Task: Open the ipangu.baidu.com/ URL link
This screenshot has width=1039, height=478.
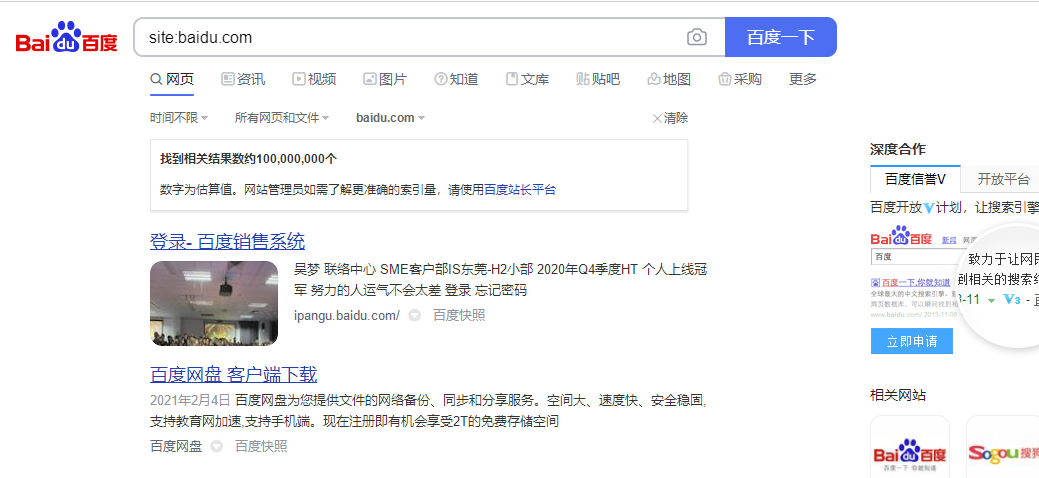Action: point(347,316)
